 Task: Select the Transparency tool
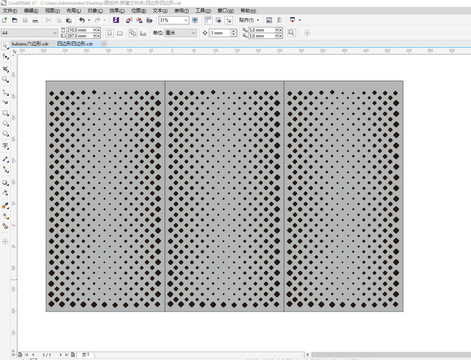pos(5,193)
